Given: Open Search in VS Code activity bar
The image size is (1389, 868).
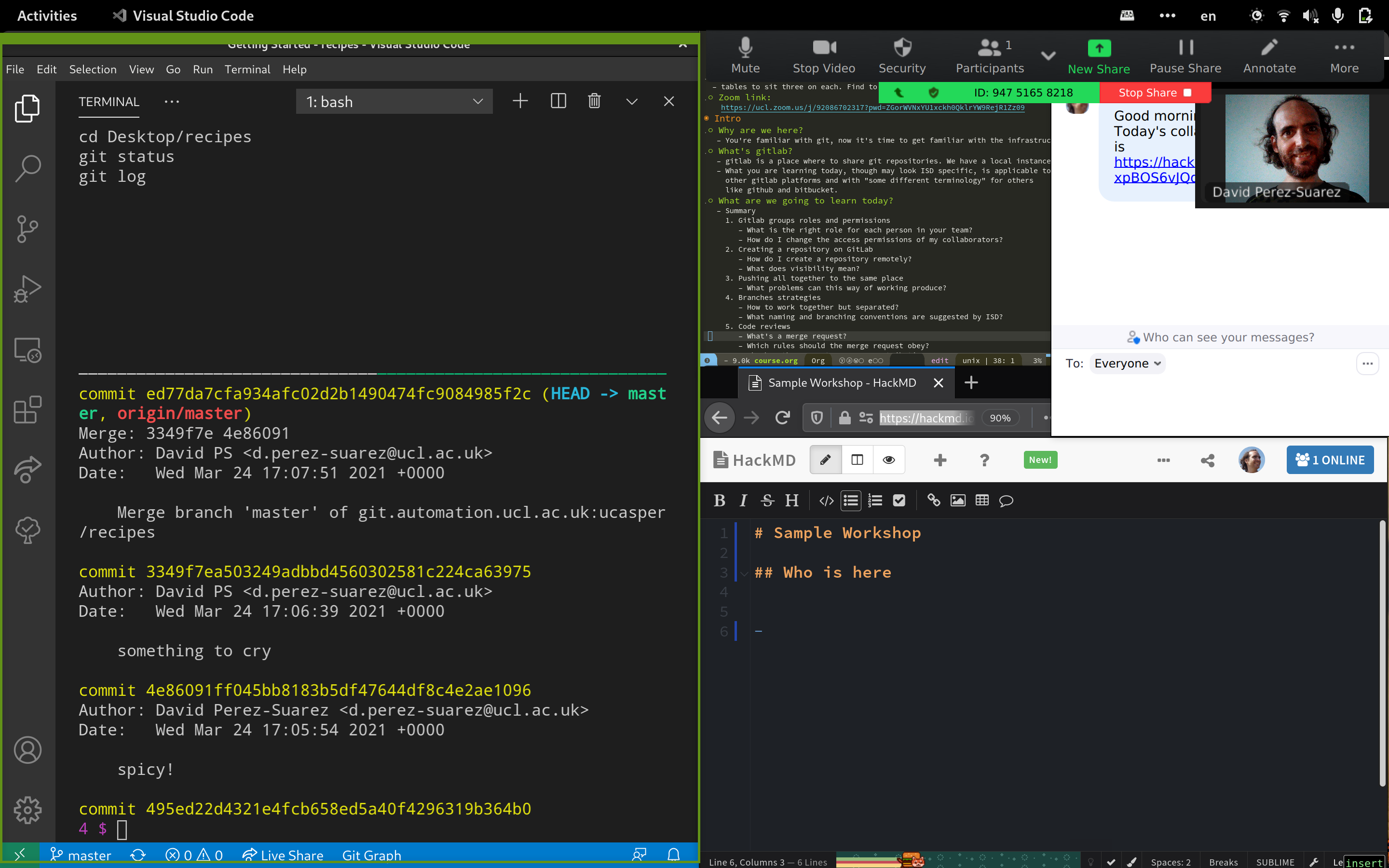Looking at the screenshot, I should click(27, 169).
